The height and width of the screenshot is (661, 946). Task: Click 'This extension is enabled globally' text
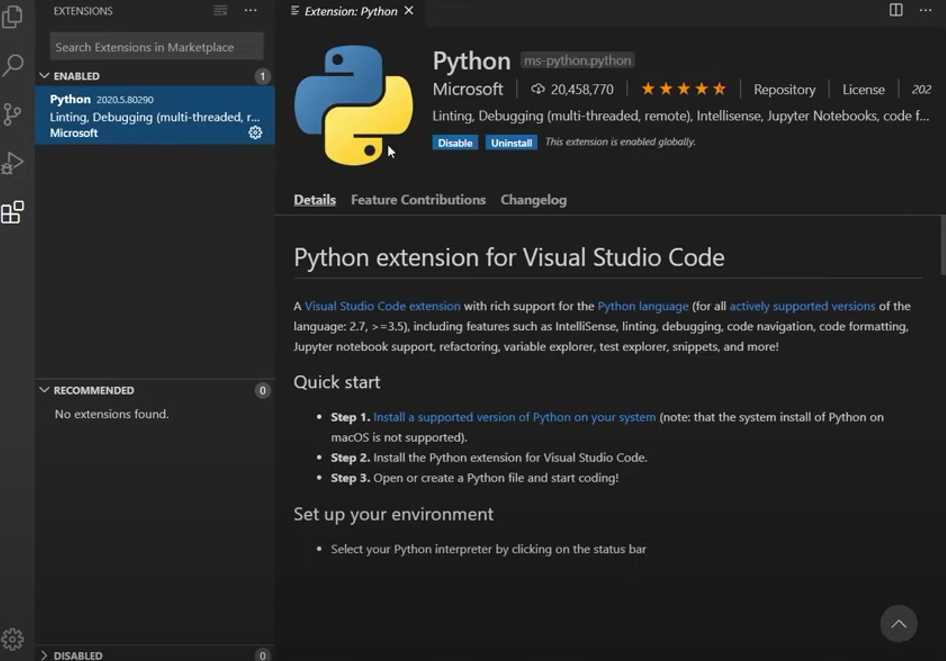click(x=620, y=142)
